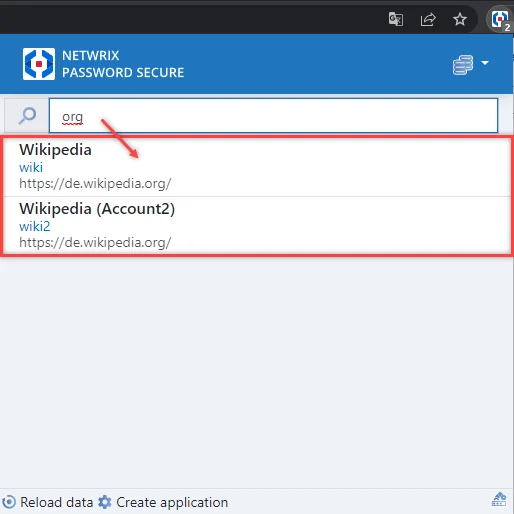Click the 'Create application' text button
Viewport: 514px width, 514px height.
pos(172,502)
